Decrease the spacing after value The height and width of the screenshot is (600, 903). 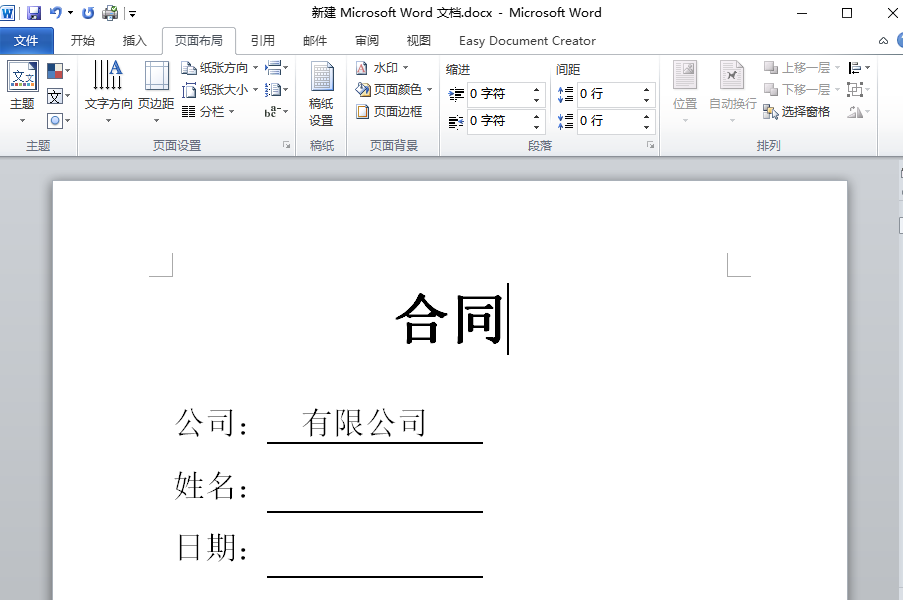tap(647, 127)
